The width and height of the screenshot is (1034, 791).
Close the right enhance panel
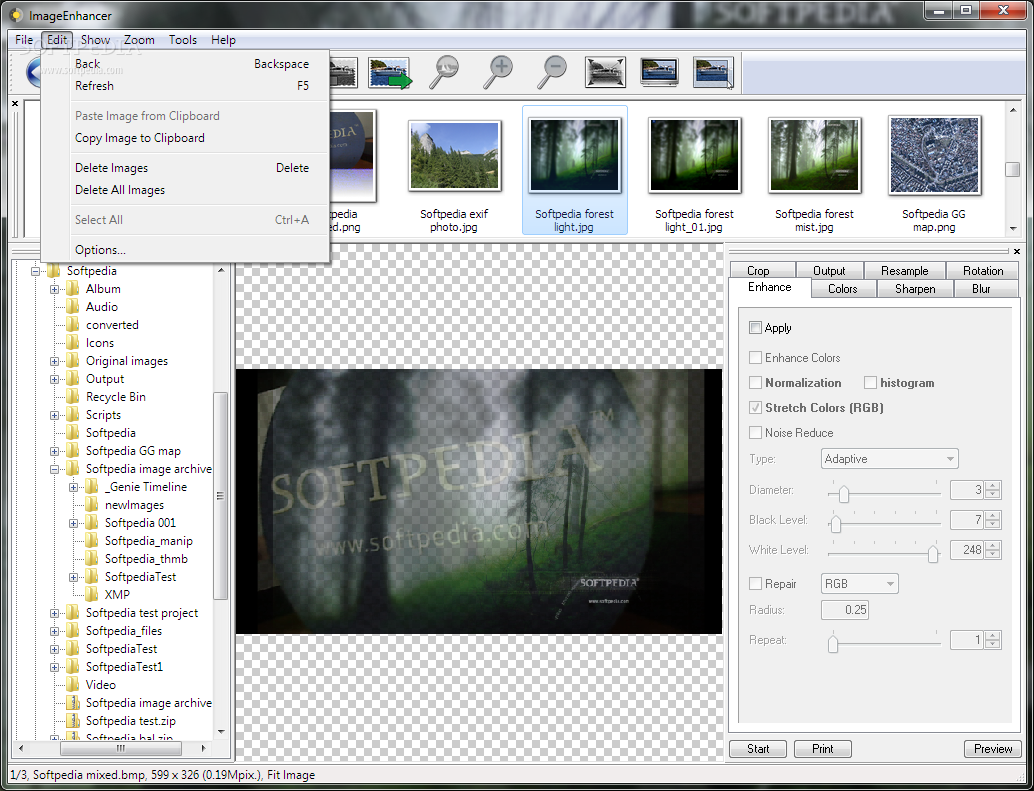[1016, 251]
